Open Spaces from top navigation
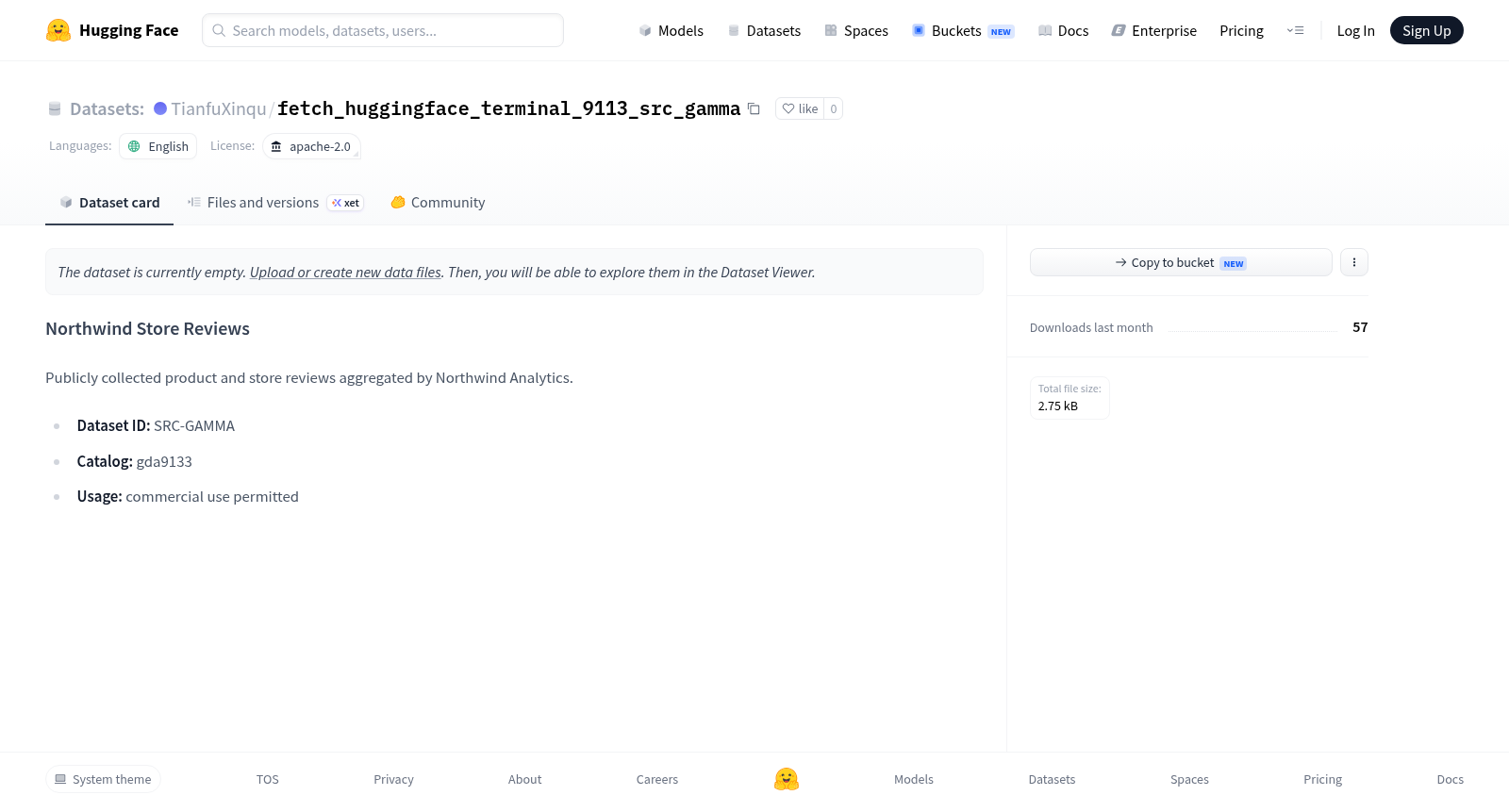The height and width of the screenshot is (812, 1509). click(856, 30)
